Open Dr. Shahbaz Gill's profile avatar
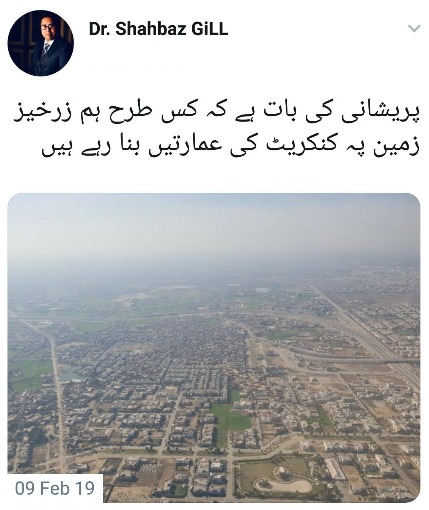 pyautogui.click(x=41, y=43)
